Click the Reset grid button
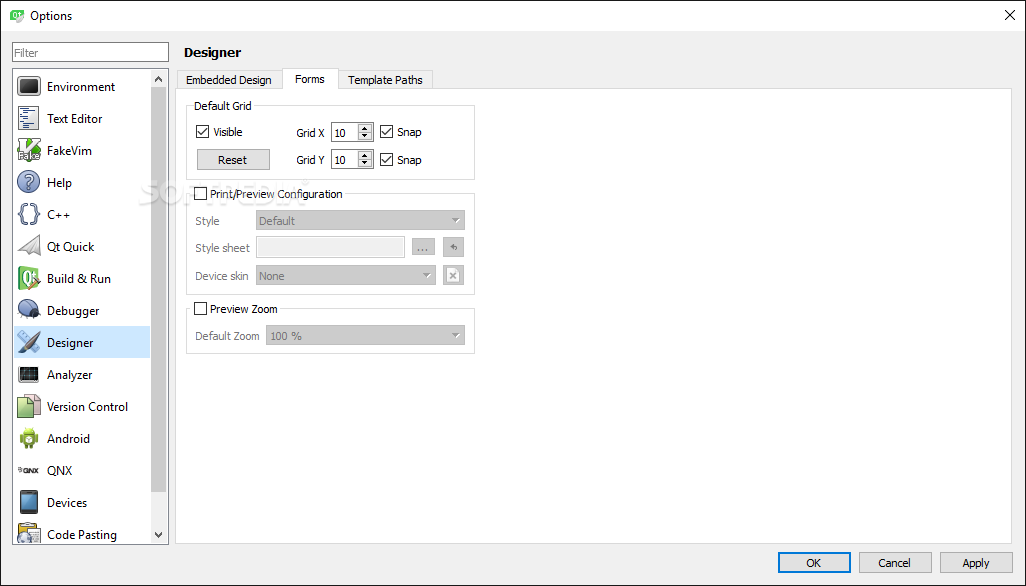Screen dimensions: 1026x586 pos(233,160)
